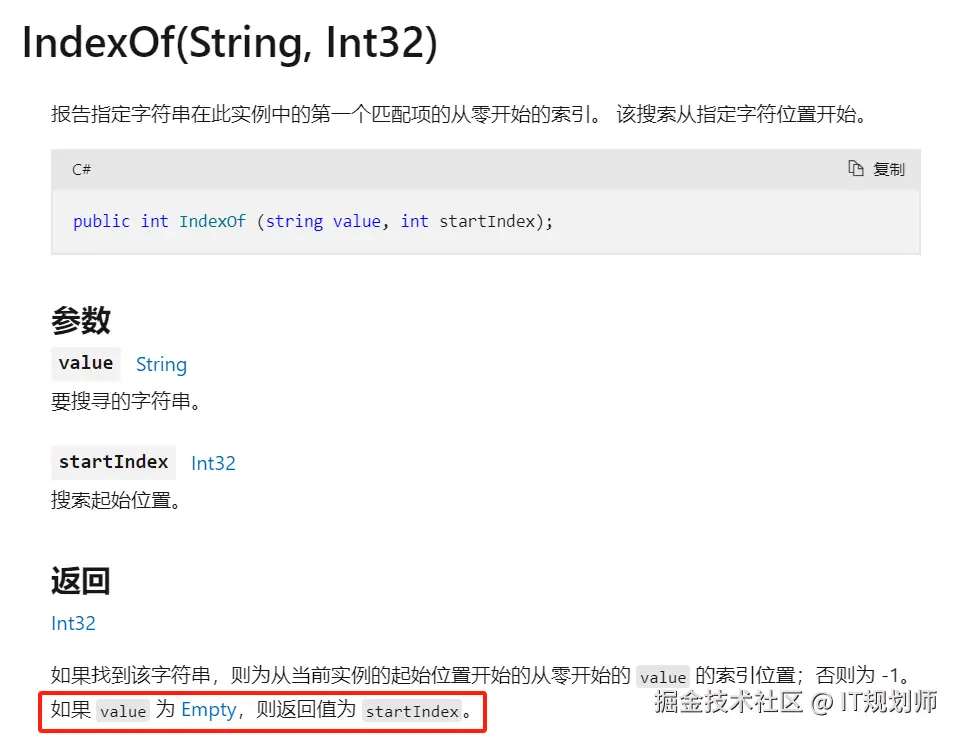The image size is (959, 737).
Task: Click the C# language label on code block
Action: (x=81, y=169)
